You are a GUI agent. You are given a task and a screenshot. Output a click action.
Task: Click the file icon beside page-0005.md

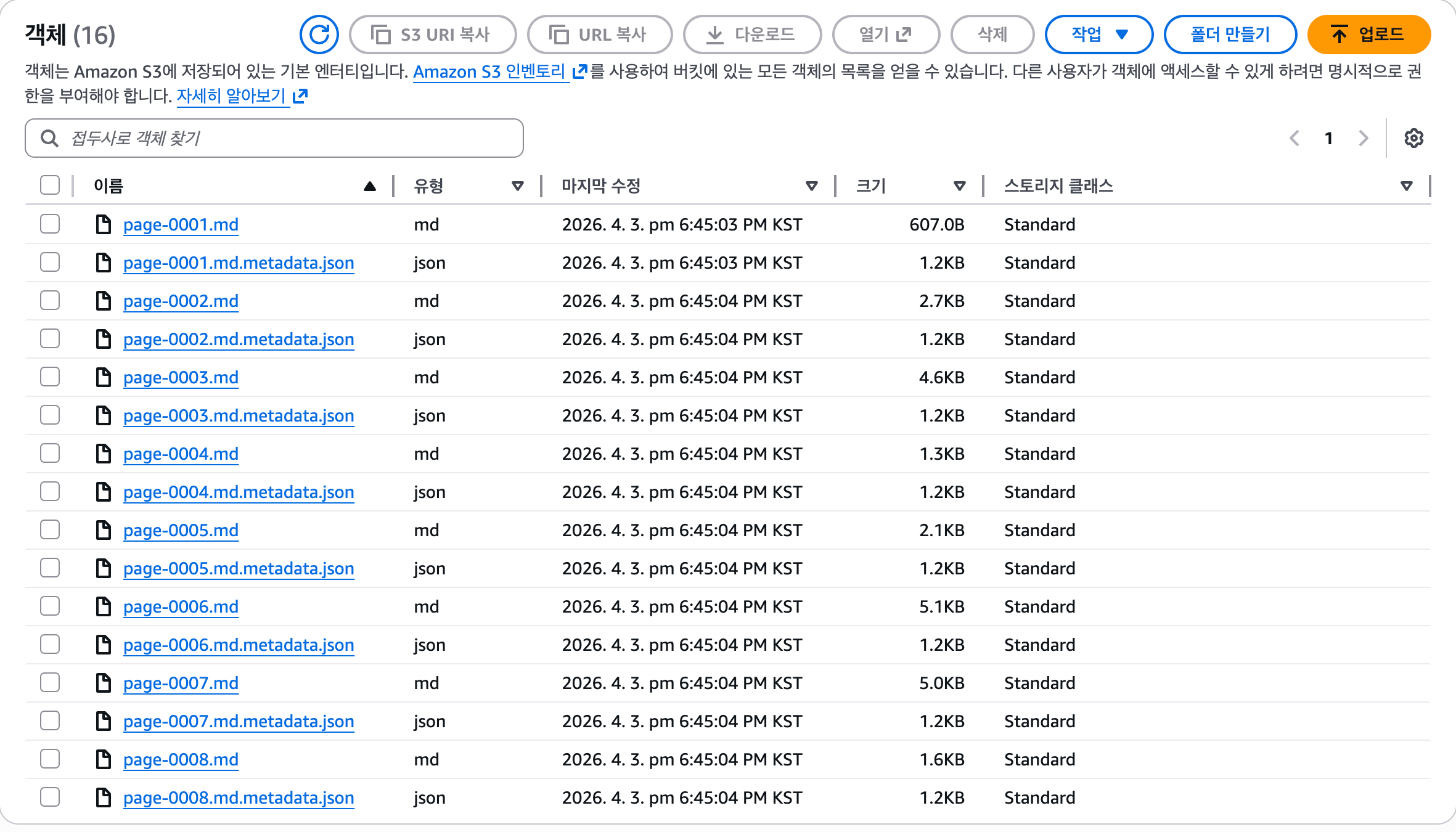103,530
